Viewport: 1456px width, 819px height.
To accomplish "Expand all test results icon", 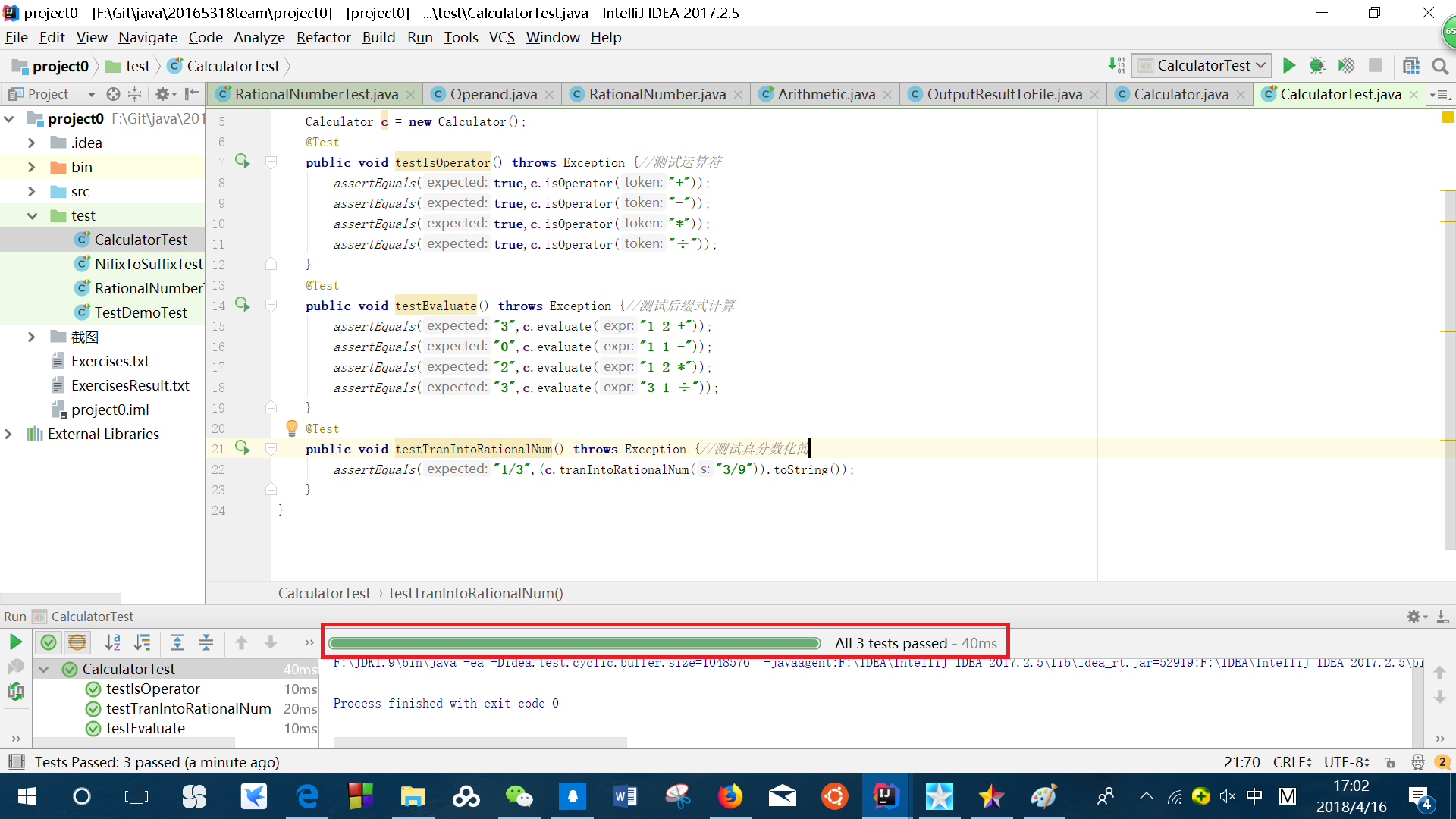I will [x=177, y=642].
